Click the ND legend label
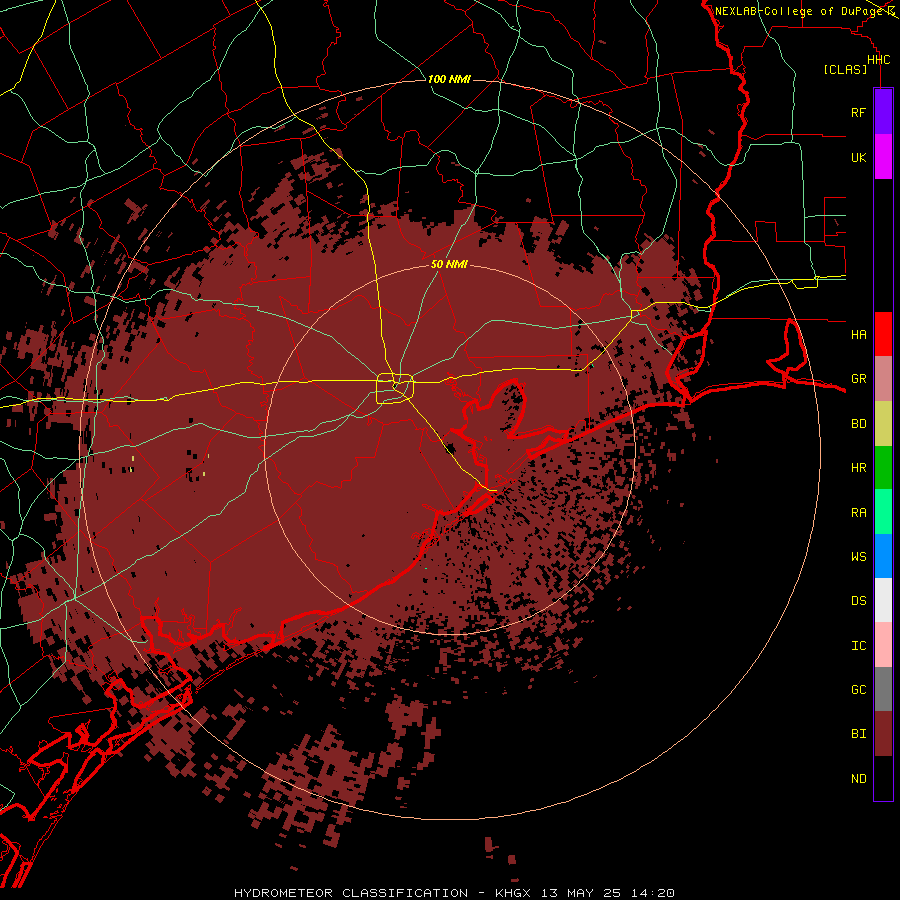 tap(858, 778)
